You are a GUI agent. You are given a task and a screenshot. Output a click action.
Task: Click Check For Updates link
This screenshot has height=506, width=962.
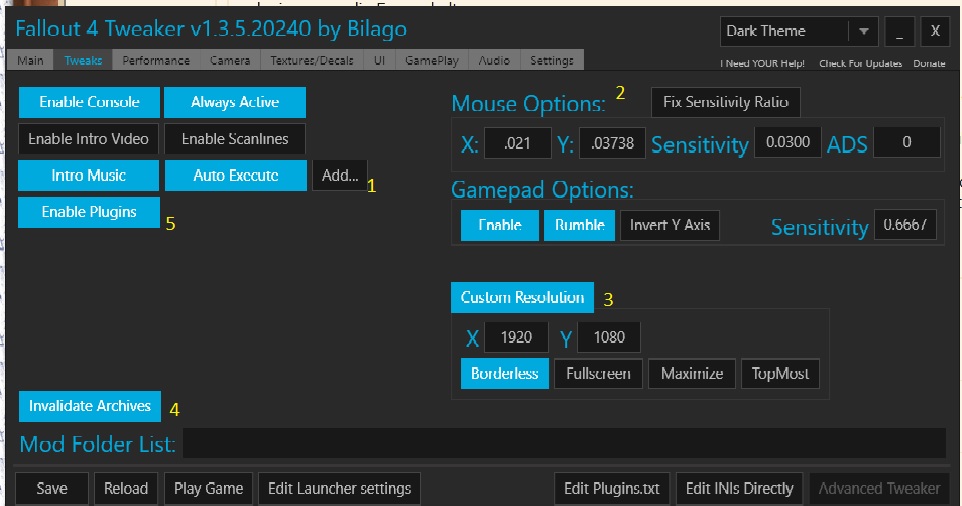coord(860,64)
